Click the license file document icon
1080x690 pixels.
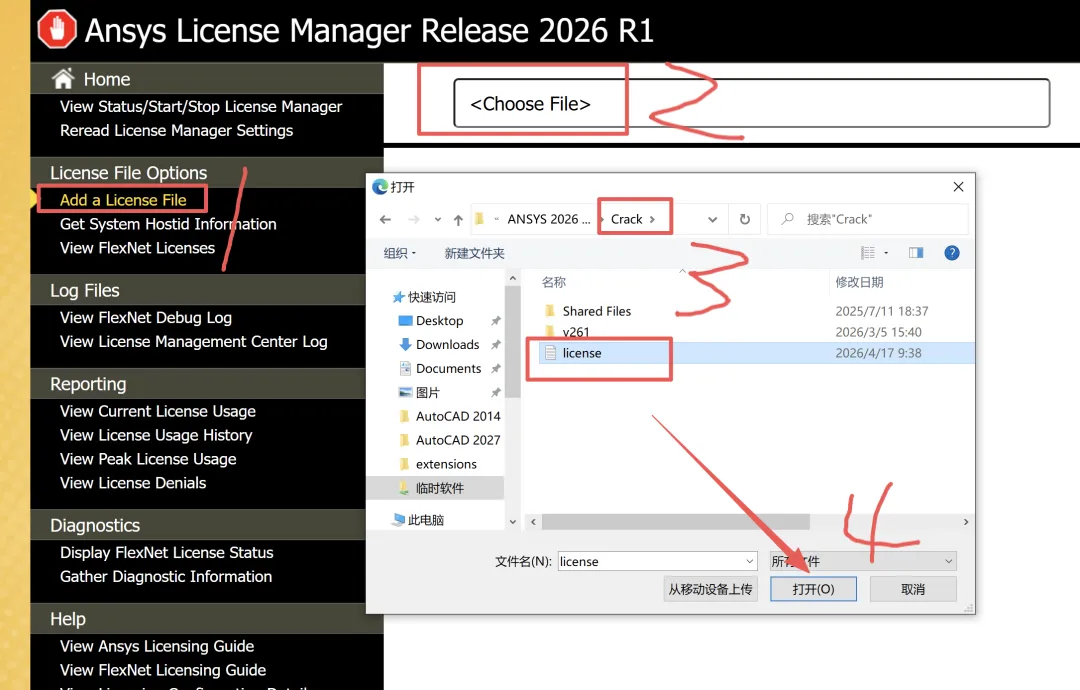tap(550, 353)
